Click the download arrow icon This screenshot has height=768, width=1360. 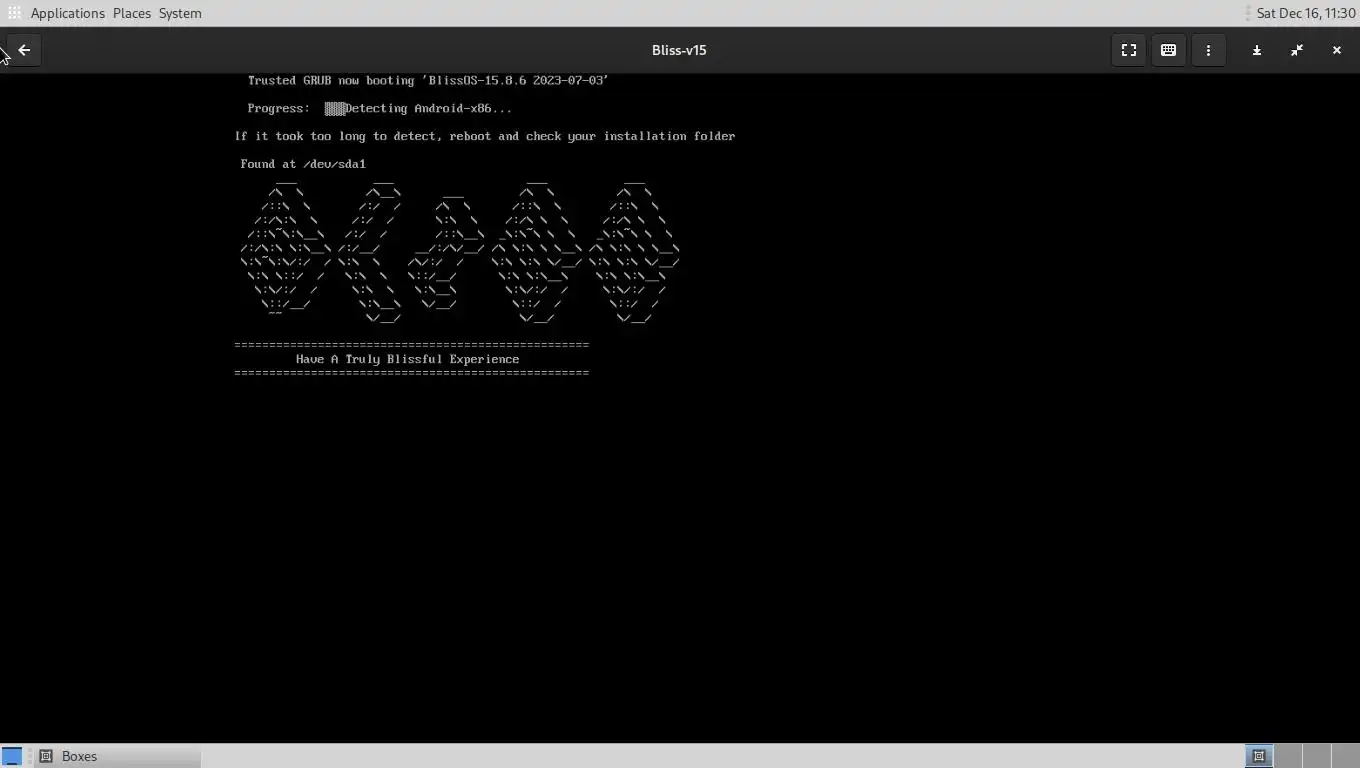[x=1257, y=50]
